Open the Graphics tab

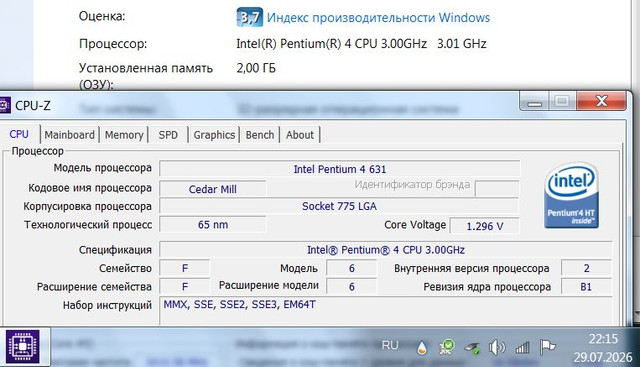[x=214, y=135]
